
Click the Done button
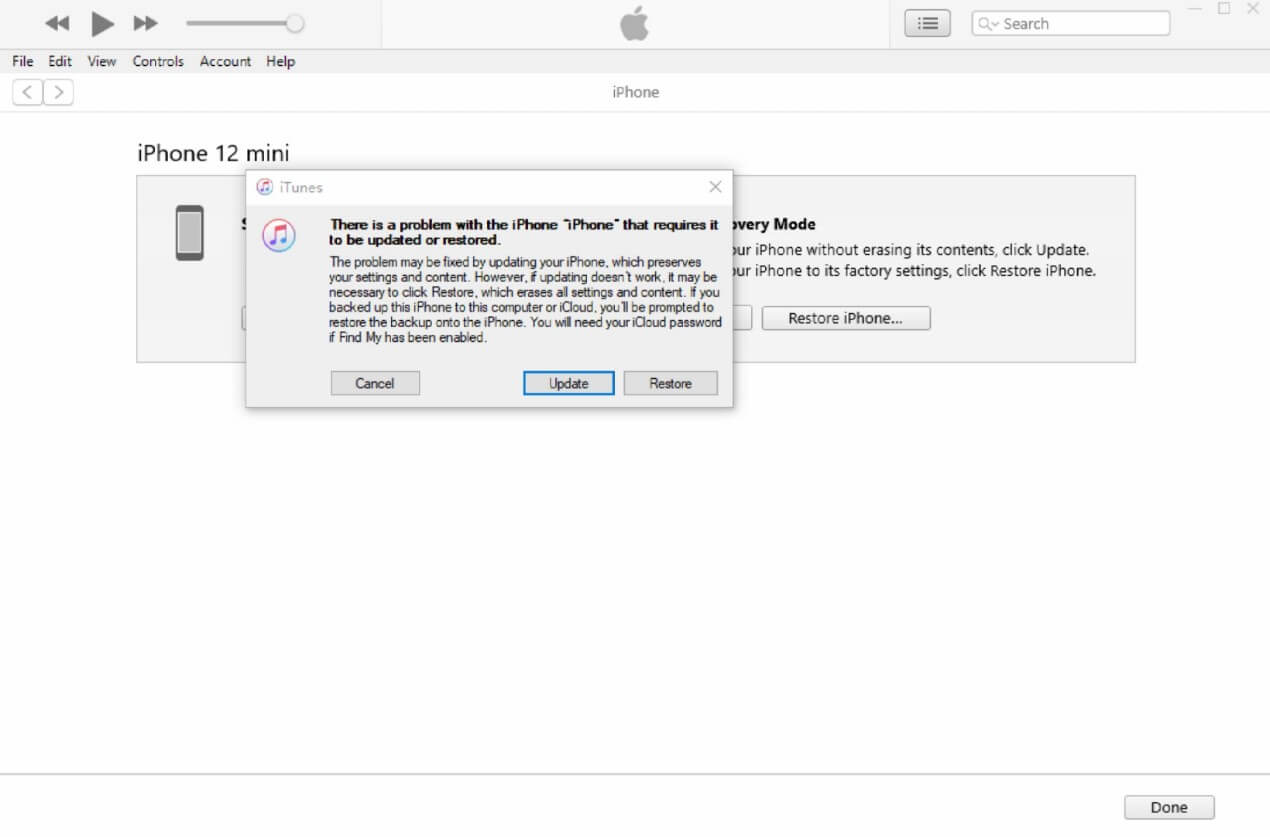click(x=1169, y=807)
